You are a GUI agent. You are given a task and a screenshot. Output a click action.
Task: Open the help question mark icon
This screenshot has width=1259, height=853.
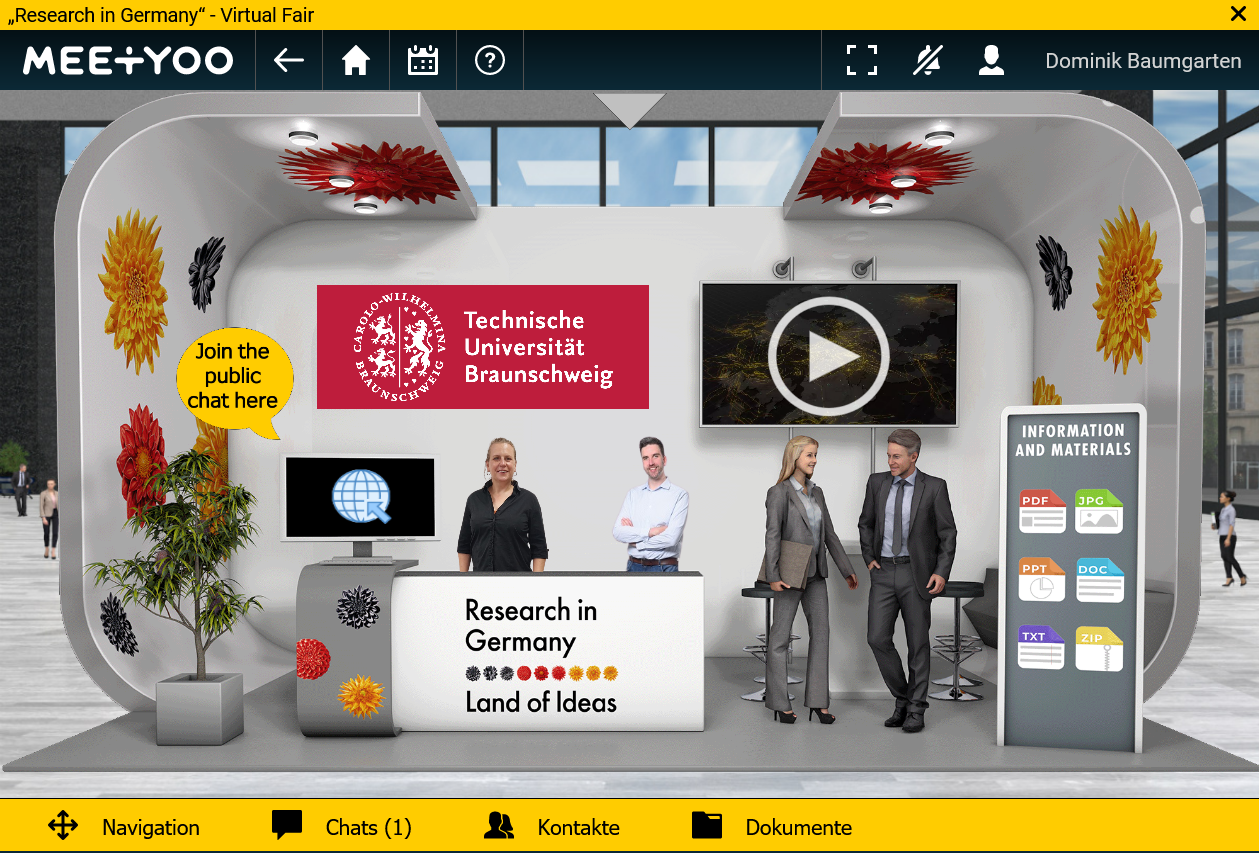coord(490,61)
